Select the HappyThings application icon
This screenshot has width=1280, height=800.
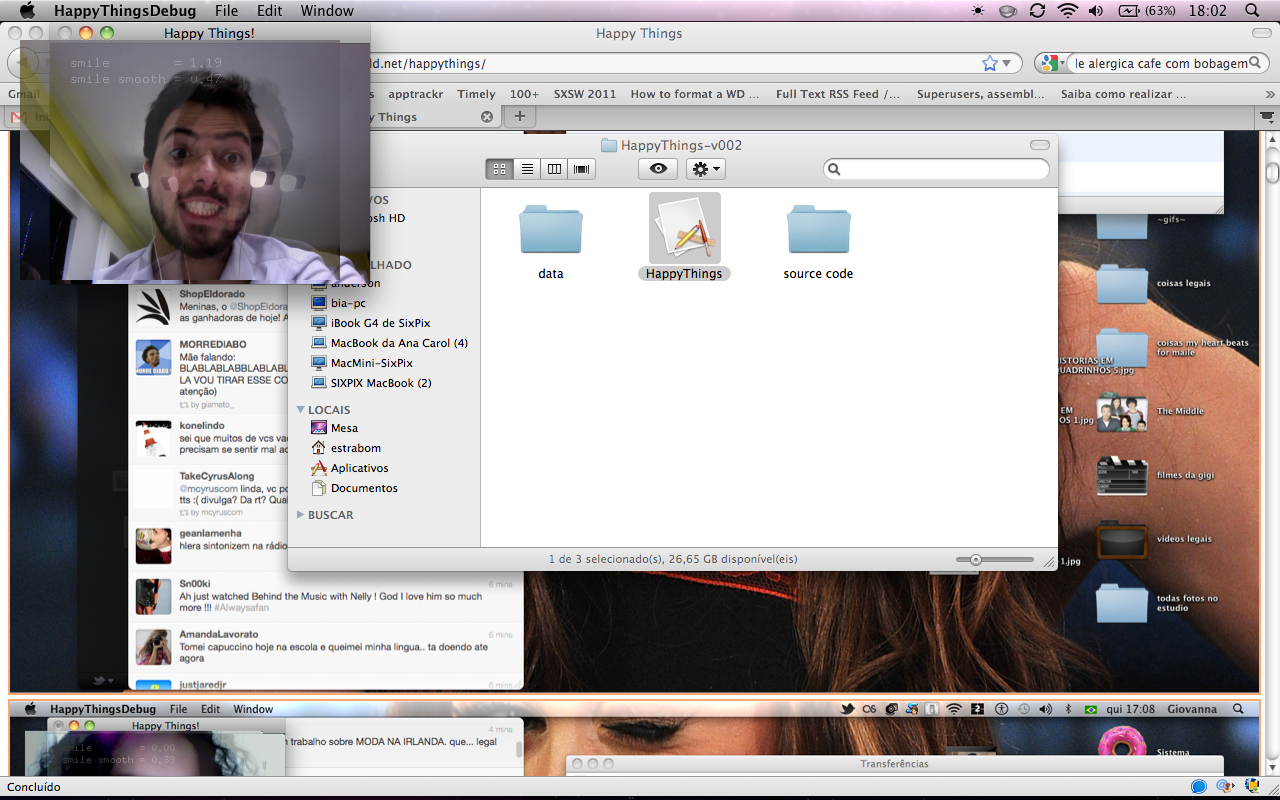[685, 228]
